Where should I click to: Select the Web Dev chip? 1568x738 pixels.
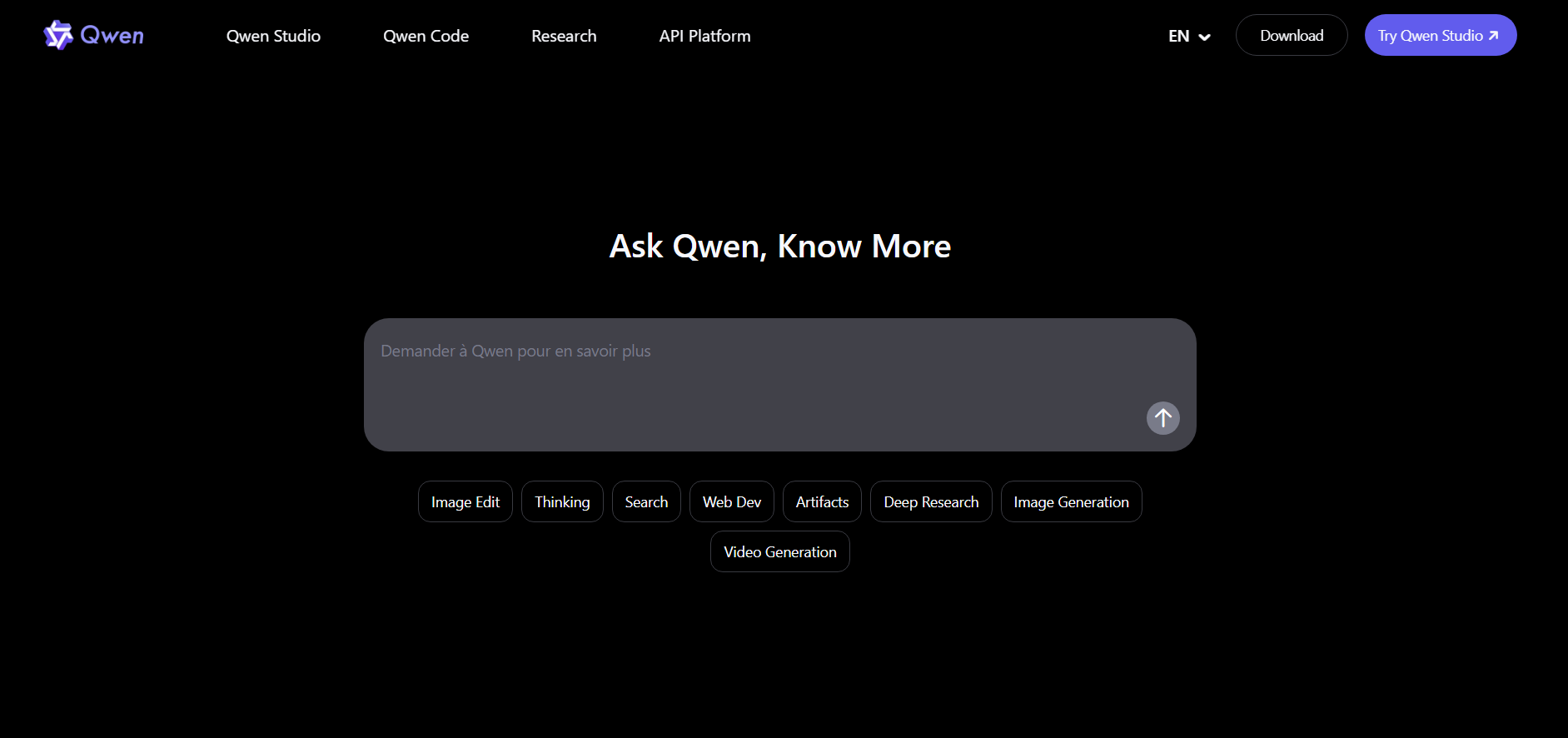pos(732,501)
